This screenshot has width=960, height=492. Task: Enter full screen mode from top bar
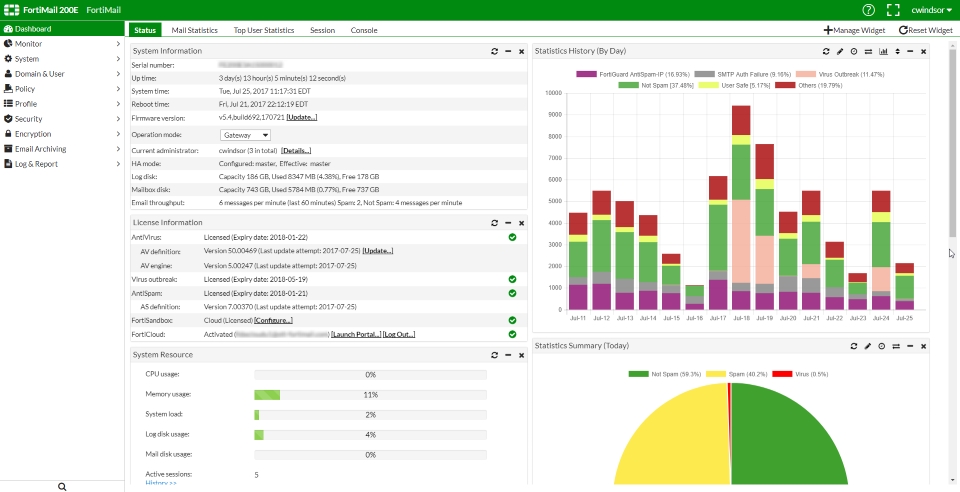click(x=893, y=9)
